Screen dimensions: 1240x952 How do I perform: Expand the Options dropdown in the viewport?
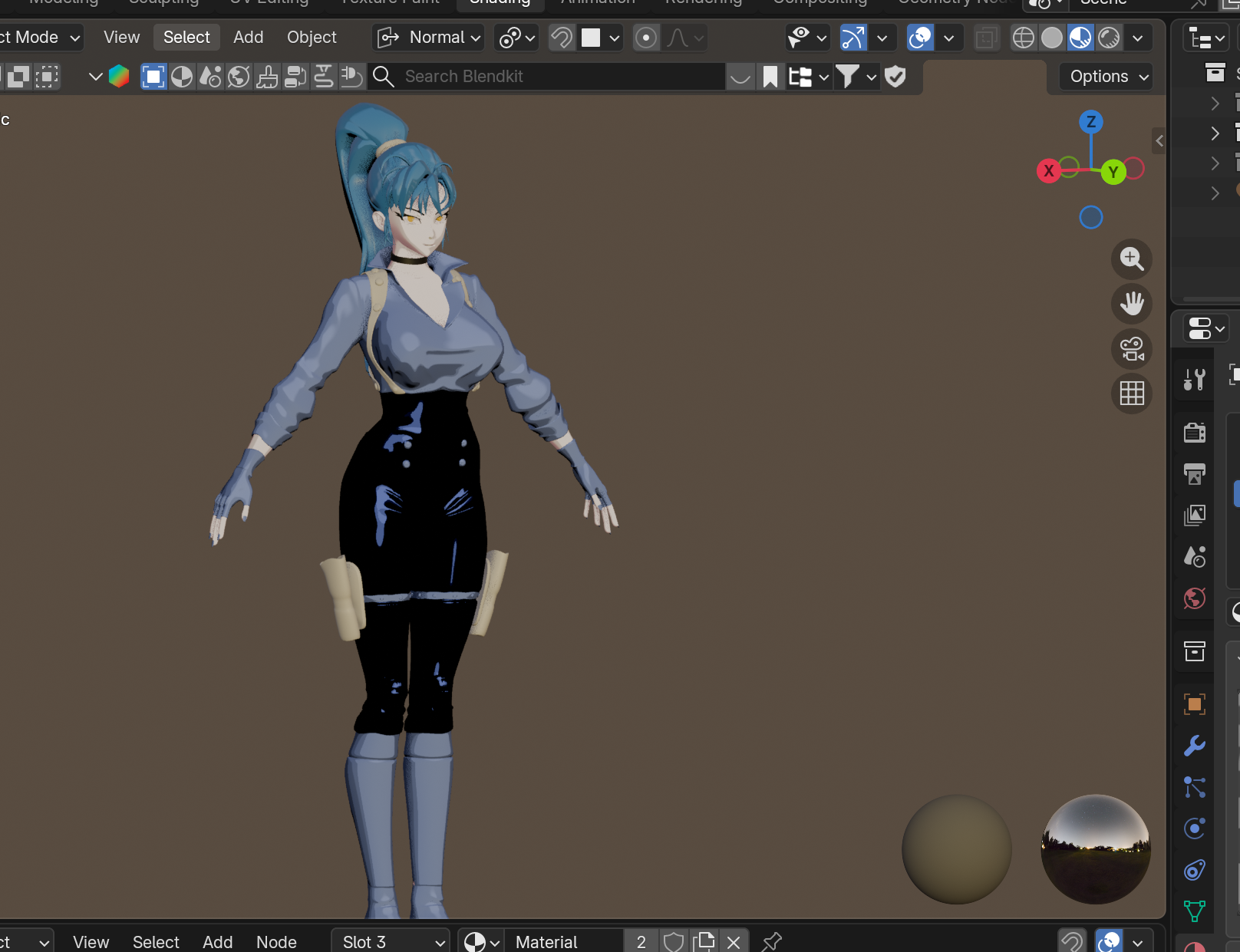[x=1106, y=77]
